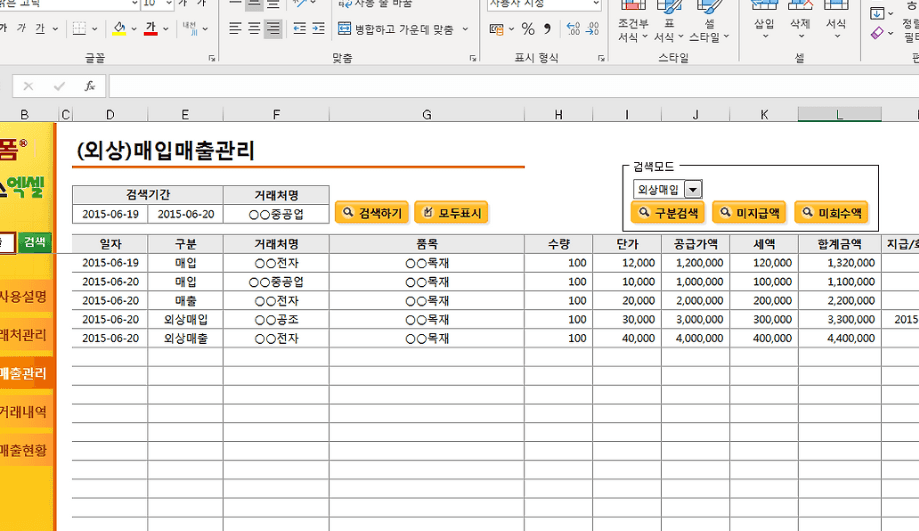Click the 미지급액 button

749,213
